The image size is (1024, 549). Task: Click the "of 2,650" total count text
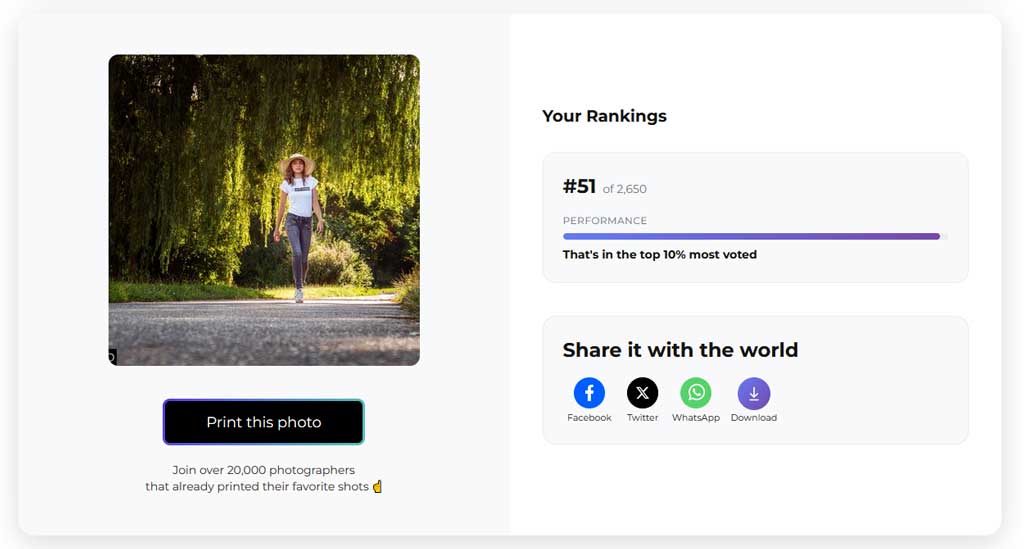(x=625, y=189)
